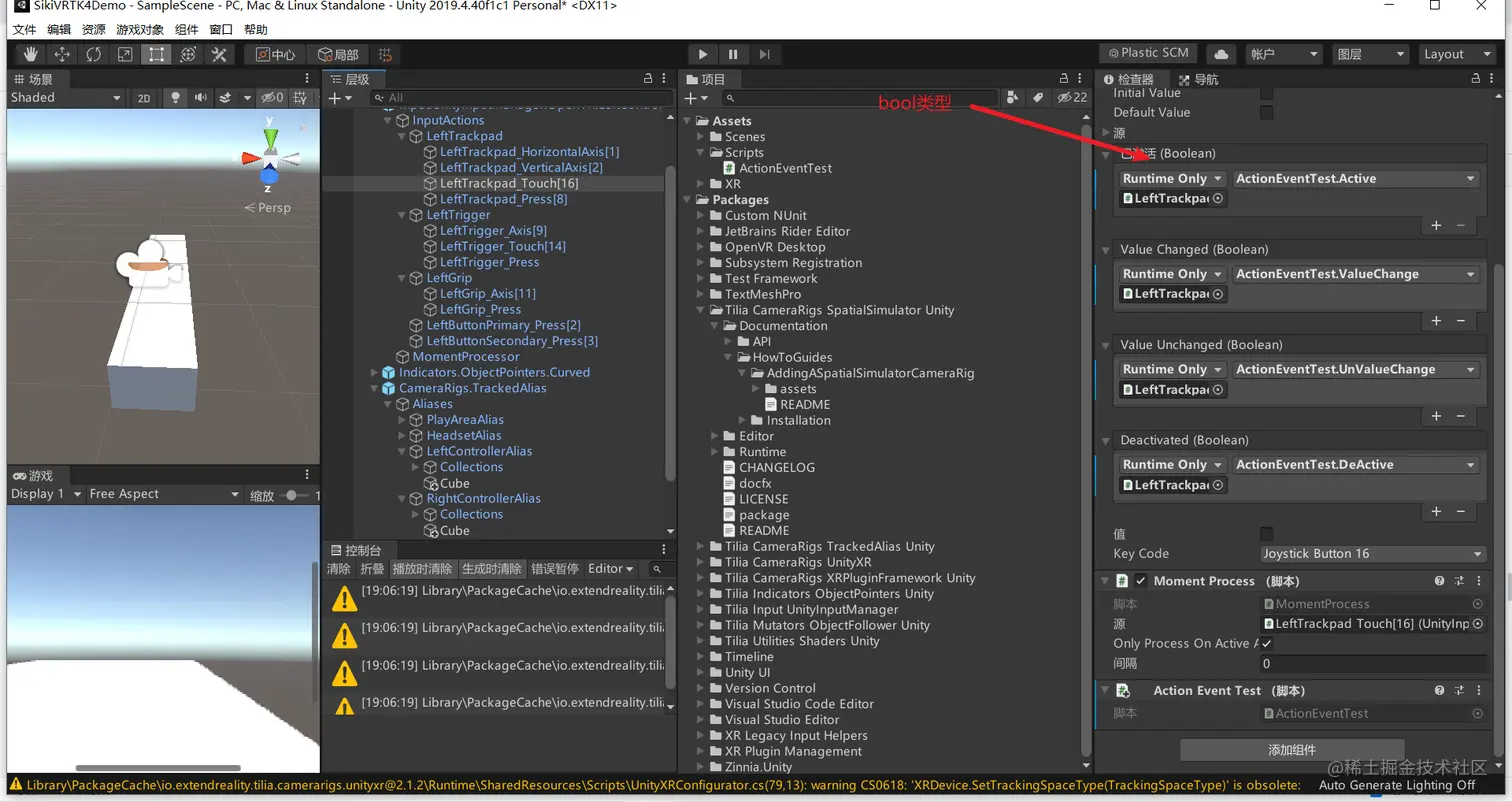Click the scene orientation gizmo
This screenshot has height=802, width=1512.
point(269,157)
